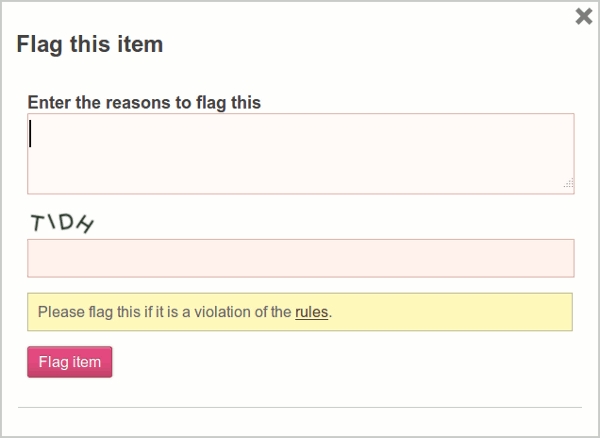Click 'Enter the reasons to flag this' label
This screenshot has width=600, height=438.
coord(144,102)
